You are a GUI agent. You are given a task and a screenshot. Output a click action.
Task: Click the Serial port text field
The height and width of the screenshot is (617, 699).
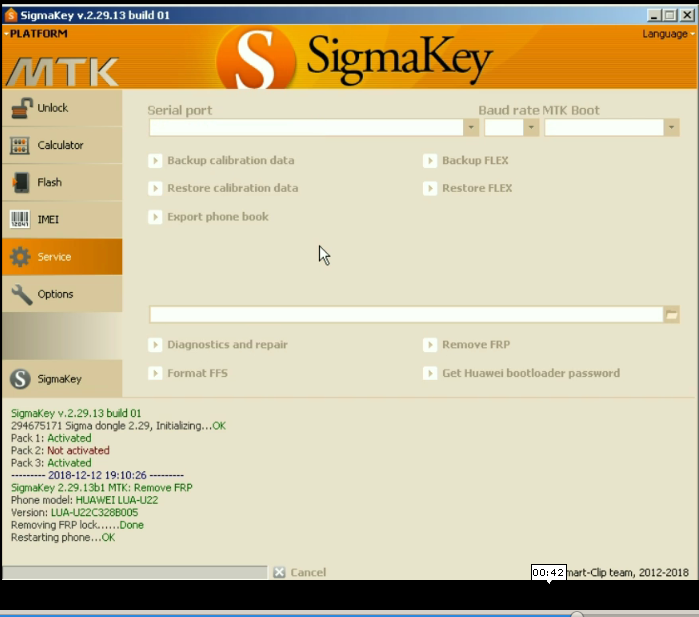click(306, 128)
